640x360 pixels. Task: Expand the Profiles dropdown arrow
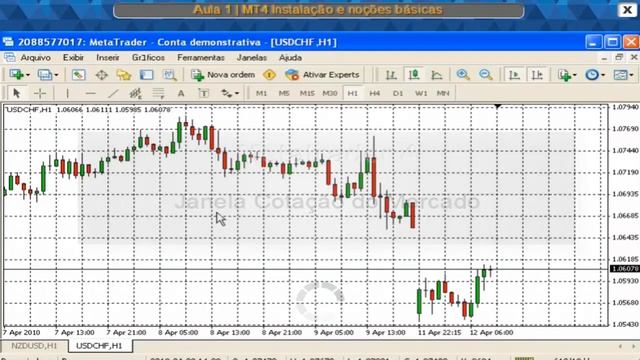(56, 75)
